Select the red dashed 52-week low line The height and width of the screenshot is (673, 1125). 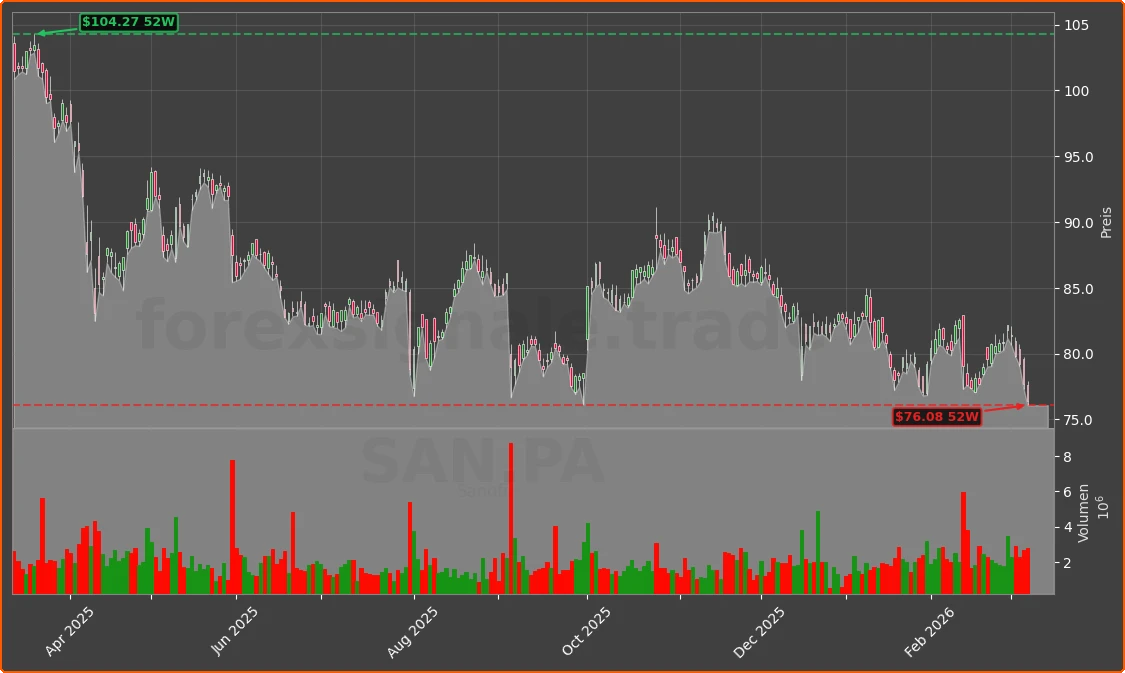pyautogui.click(x=450, y=405)
